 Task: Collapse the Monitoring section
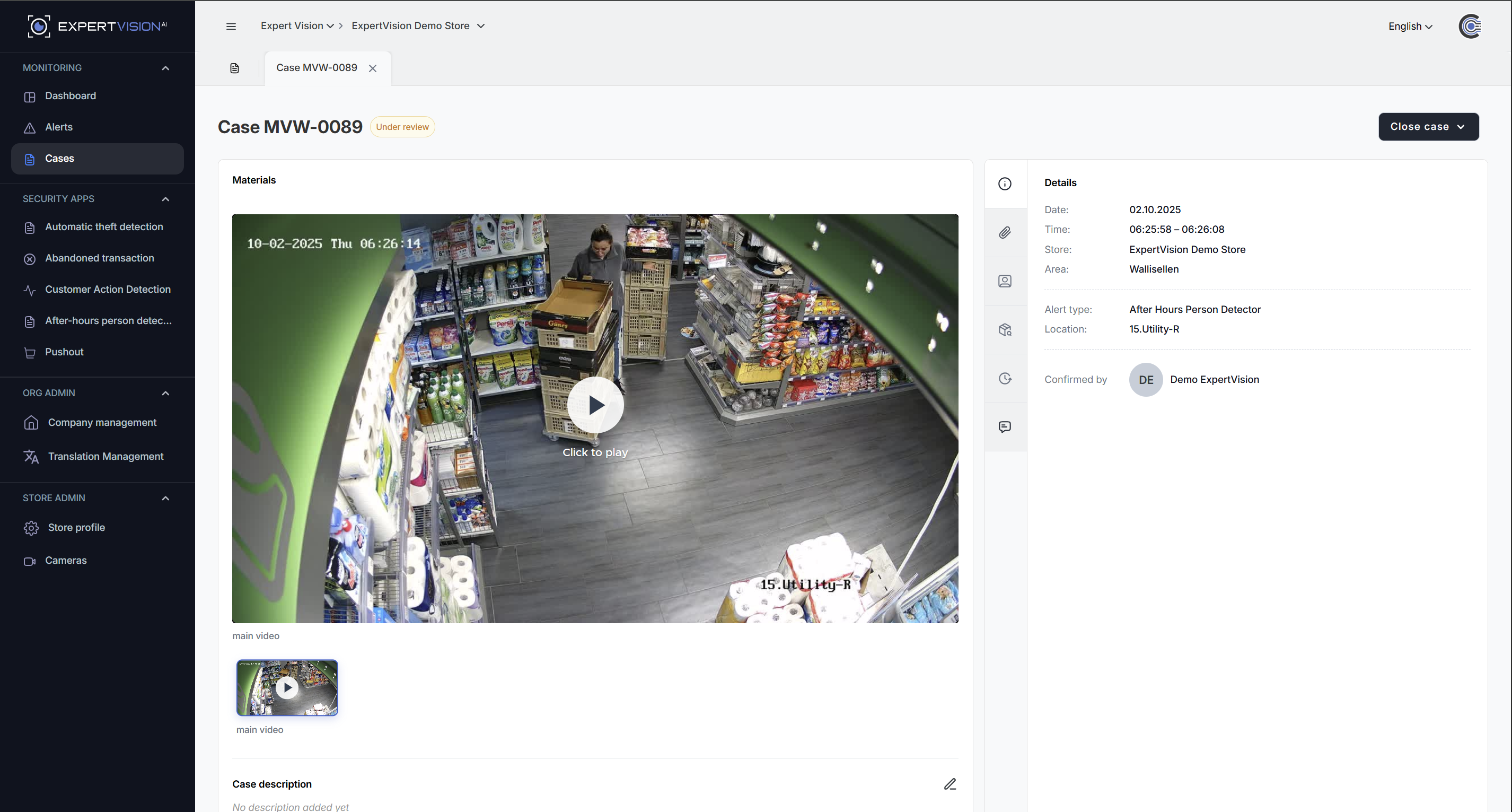coord(165,68)
